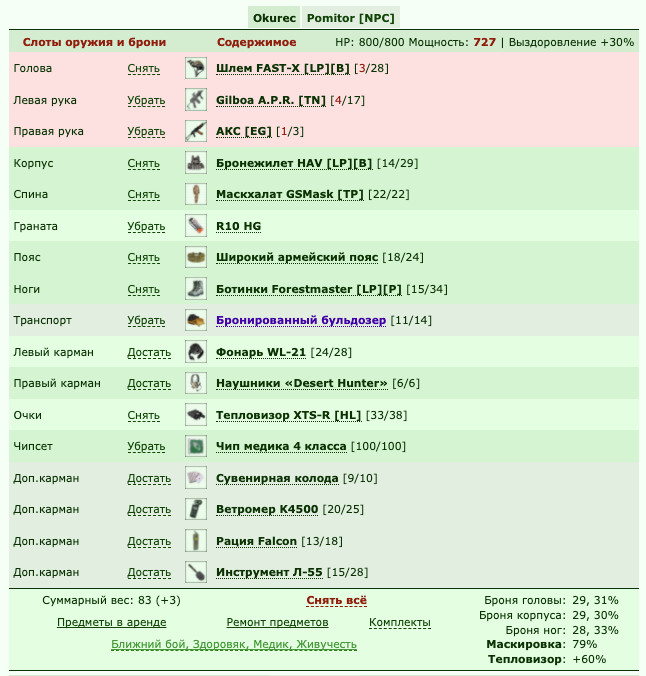Screen dimensions: 646x676
Task: Switch to the Okurec tab
Action: coord(274,18)
